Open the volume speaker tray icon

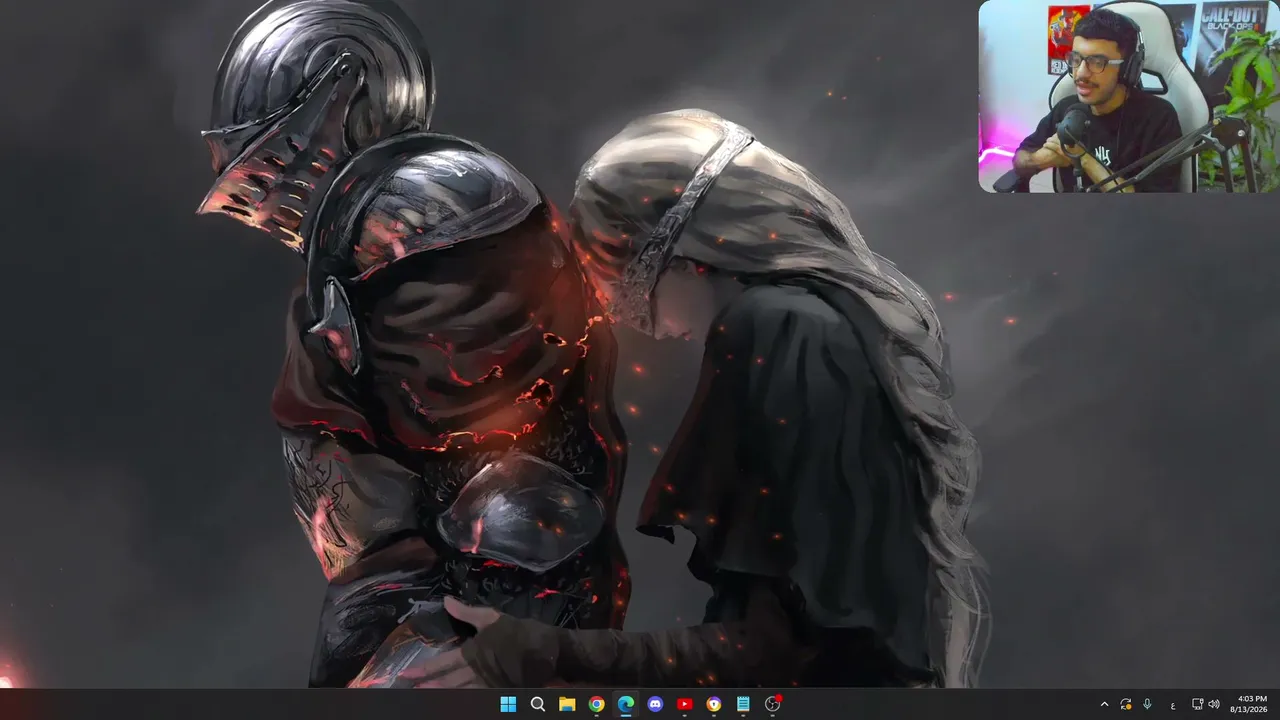coord(1214,704)
